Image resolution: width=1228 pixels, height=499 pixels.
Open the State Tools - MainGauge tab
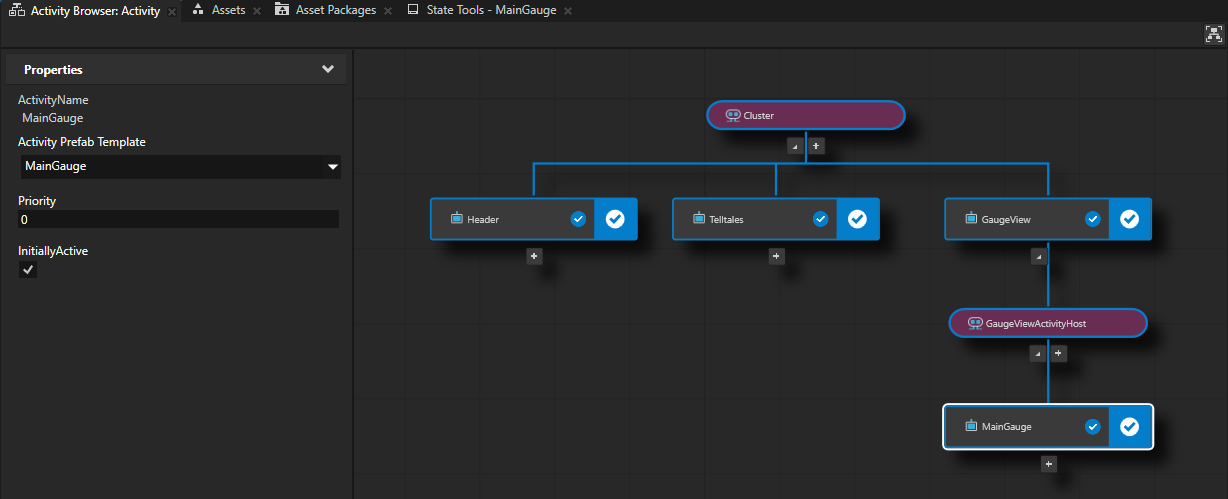(x=490, y=10)
